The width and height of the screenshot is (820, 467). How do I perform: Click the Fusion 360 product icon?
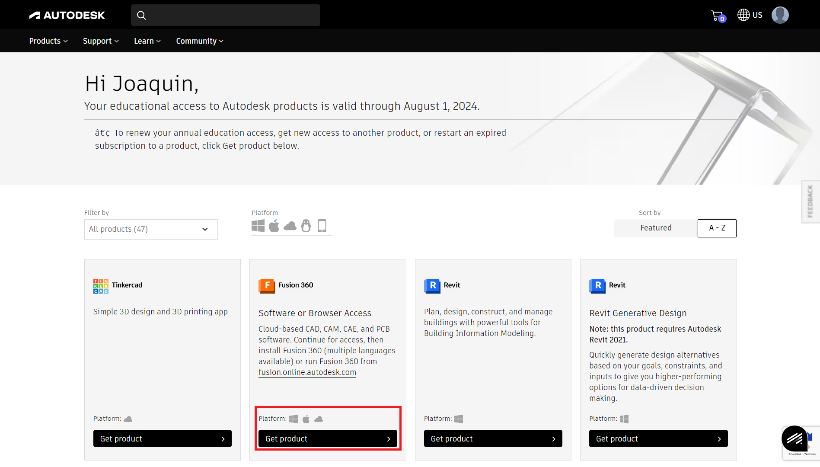[266, 286]
